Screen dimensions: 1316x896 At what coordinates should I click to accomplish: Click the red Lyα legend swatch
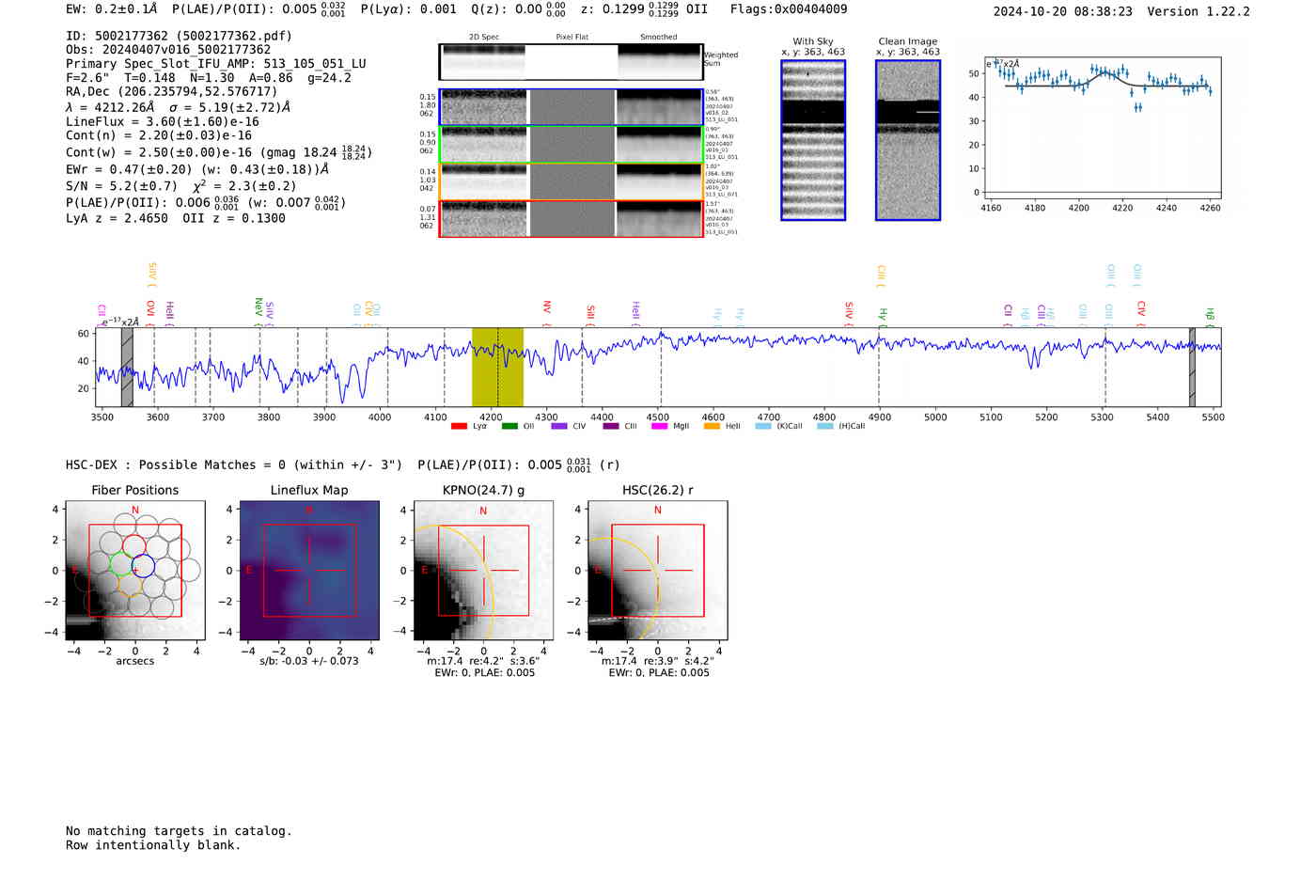459,426
